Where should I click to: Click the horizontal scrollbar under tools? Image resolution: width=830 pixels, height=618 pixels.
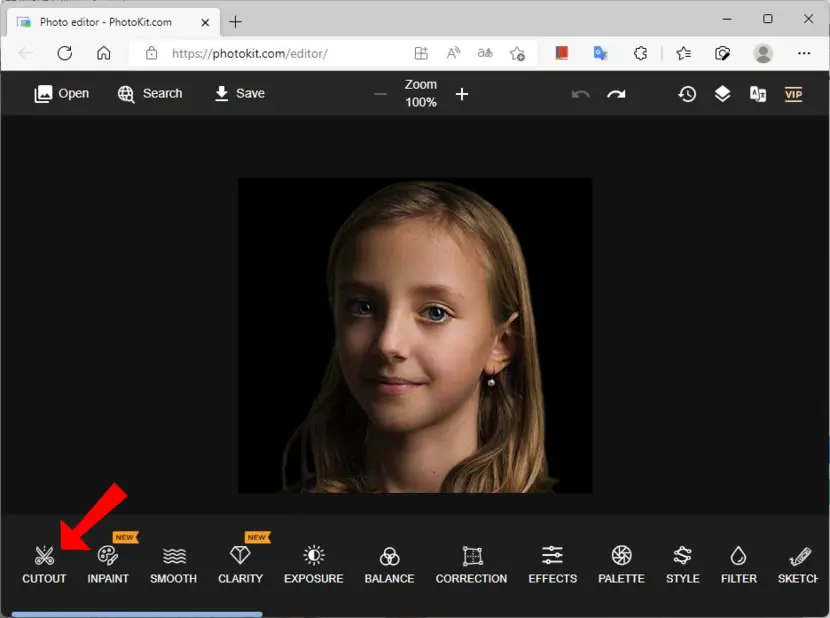pyautogui.click(x=137, y=614)
